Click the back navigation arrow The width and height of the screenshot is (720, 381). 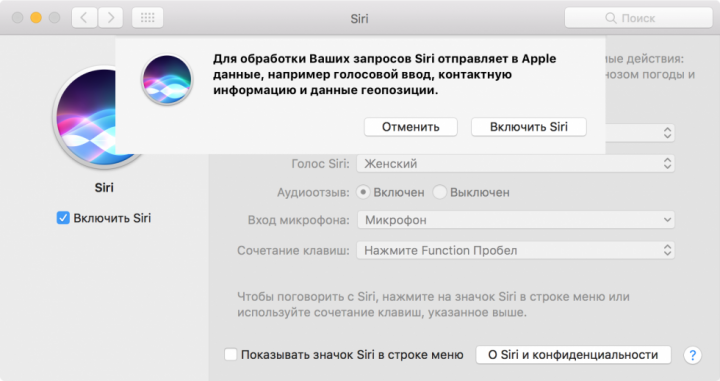coord(84,18)
